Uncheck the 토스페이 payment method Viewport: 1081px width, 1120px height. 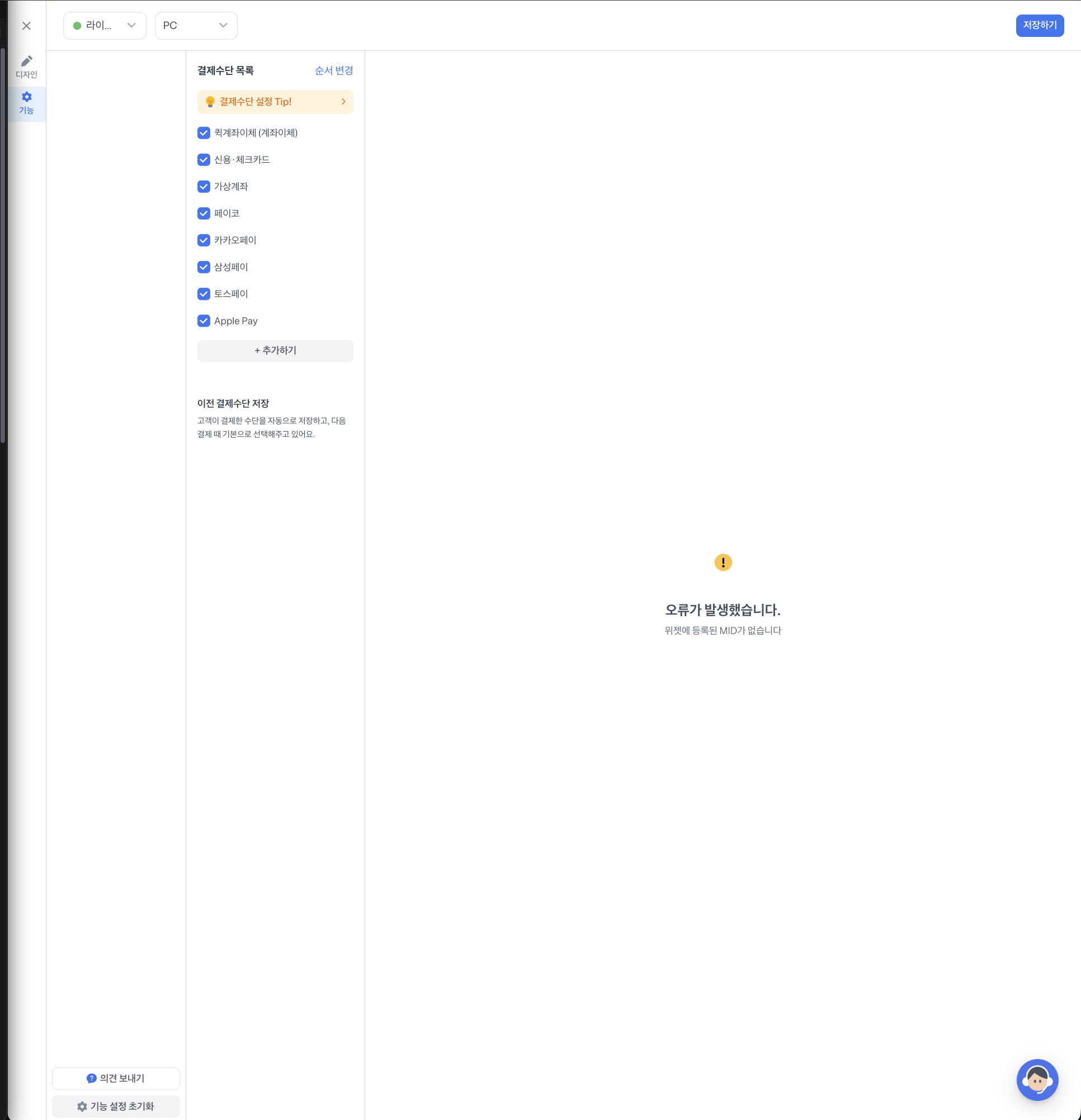tap(204, 294)
